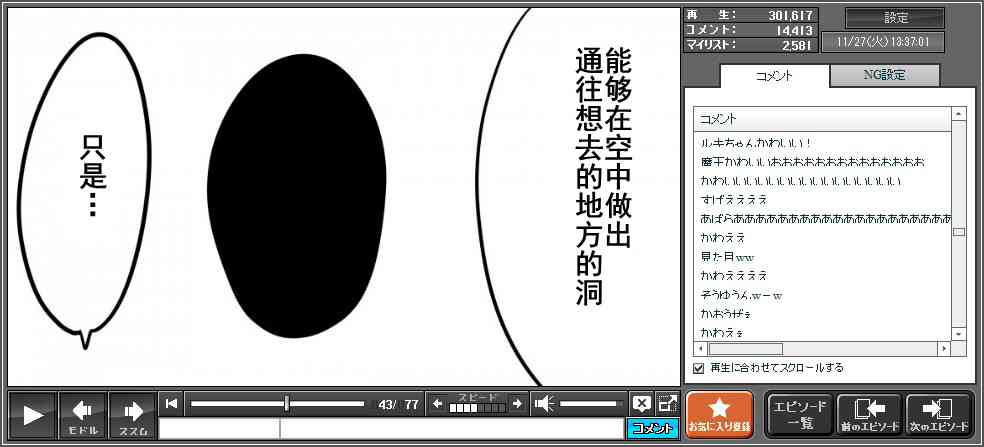This screenshot has width=984, height=447.
Task: Add to favorites with star button
Action: coord(719,415)
